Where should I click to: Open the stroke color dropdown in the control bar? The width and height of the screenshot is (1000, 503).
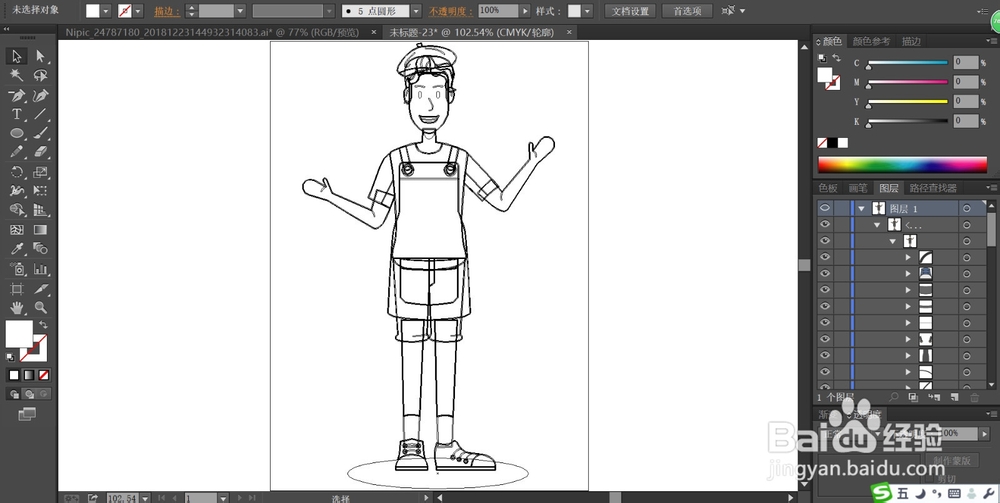[138, 11]
